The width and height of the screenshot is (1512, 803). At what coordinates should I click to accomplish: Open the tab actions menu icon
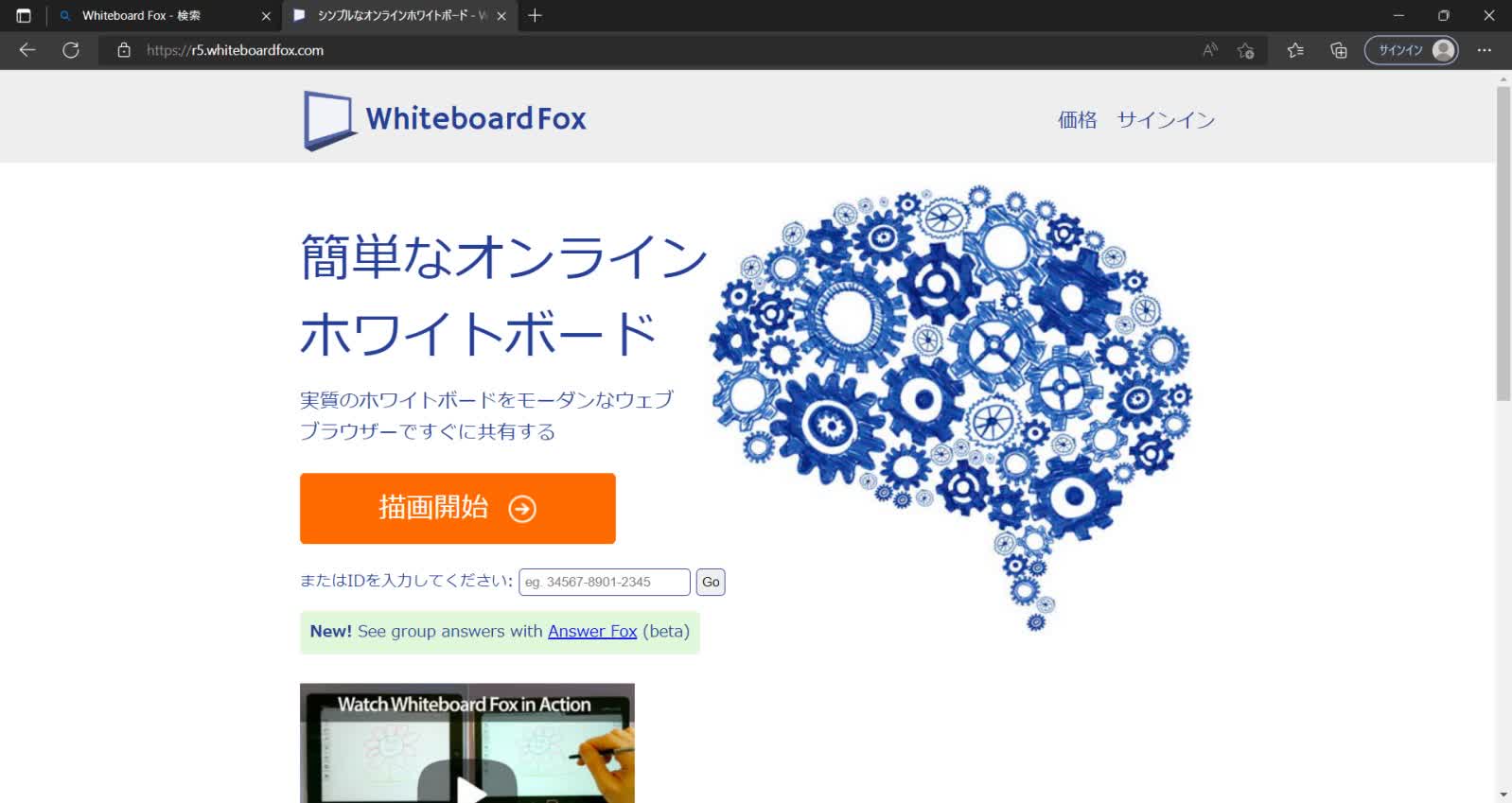[24, 15]
